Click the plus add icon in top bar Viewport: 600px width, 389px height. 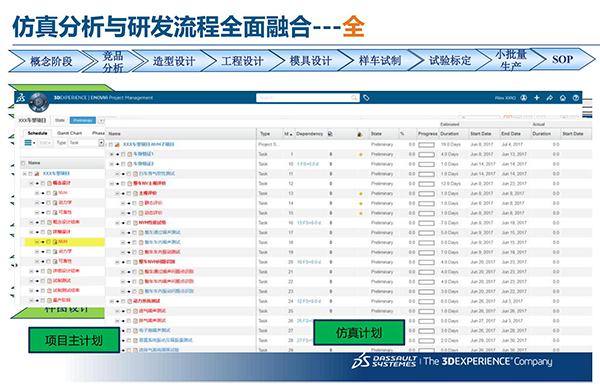[536, 98]
